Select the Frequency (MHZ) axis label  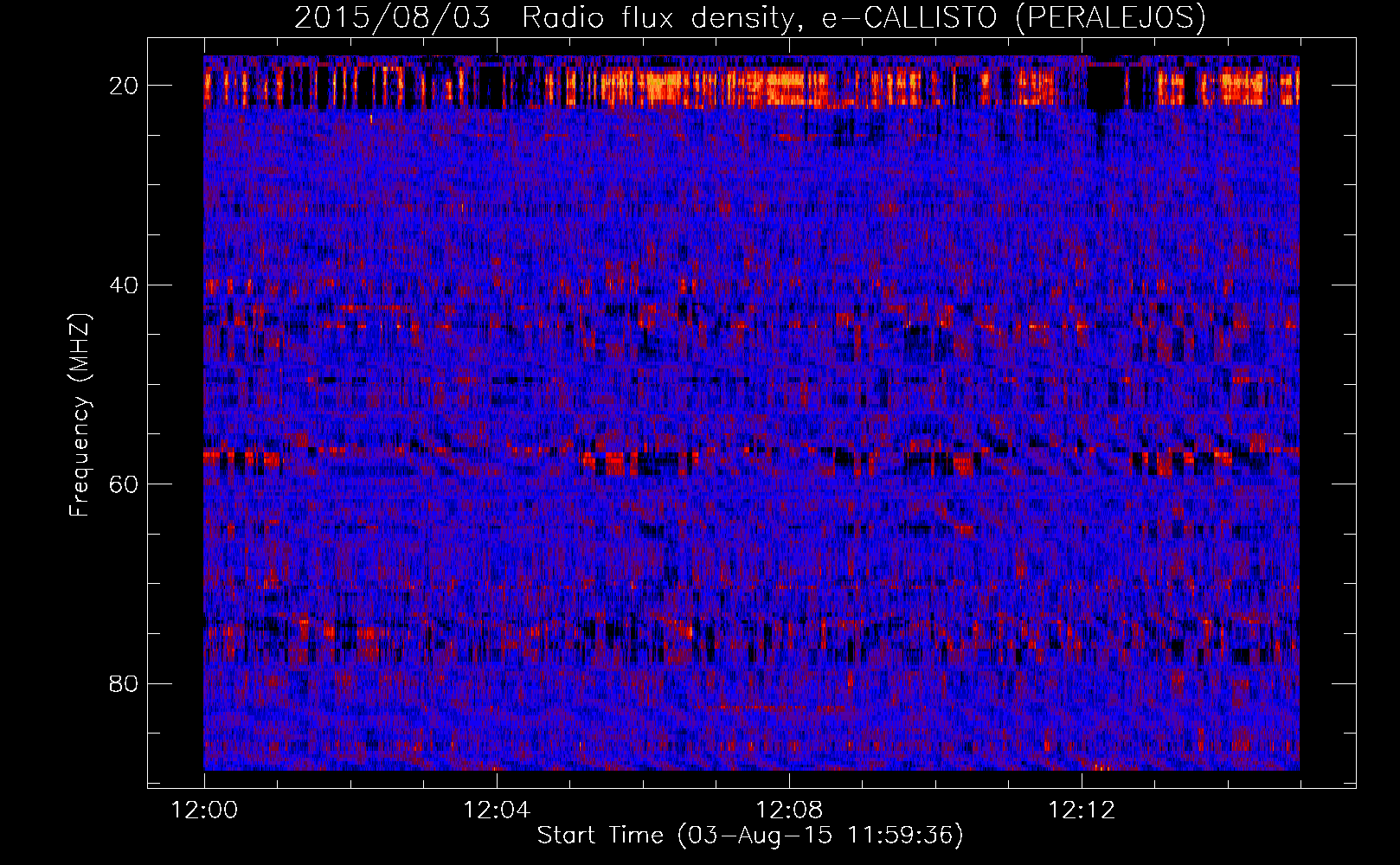click(80, 415)
